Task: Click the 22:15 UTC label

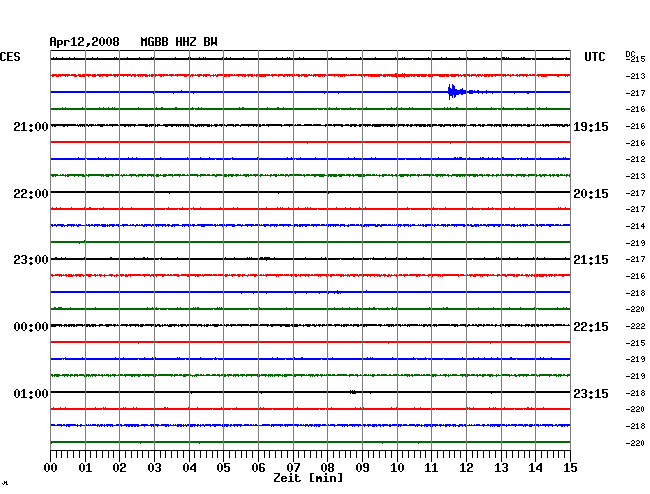Action: [591, 327]
